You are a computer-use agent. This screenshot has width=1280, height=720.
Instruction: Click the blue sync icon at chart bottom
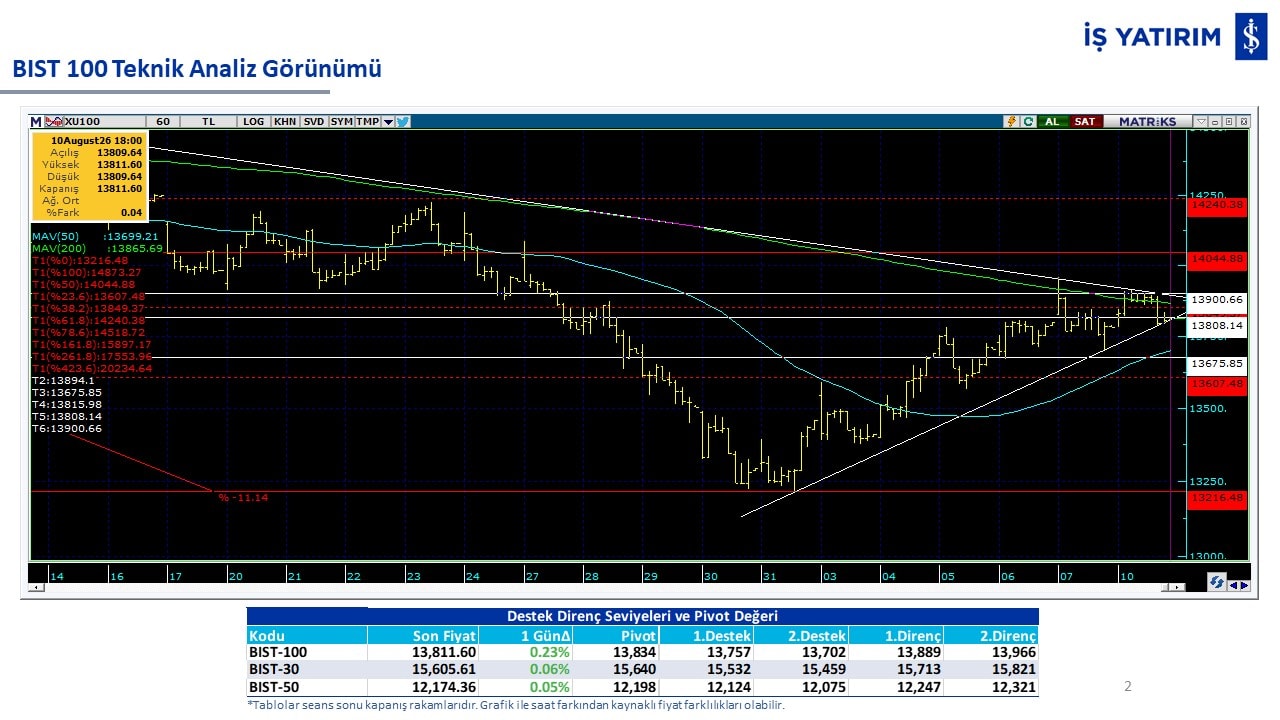pyautogui.click(x=1216, y=582)
